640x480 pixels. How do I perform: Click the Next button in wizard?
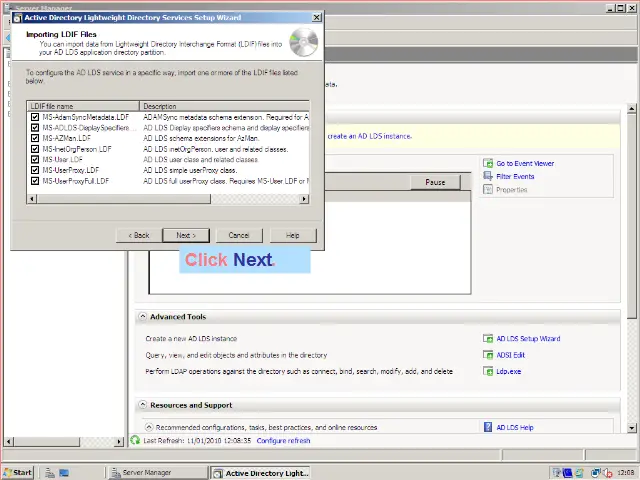click(186, 235)
